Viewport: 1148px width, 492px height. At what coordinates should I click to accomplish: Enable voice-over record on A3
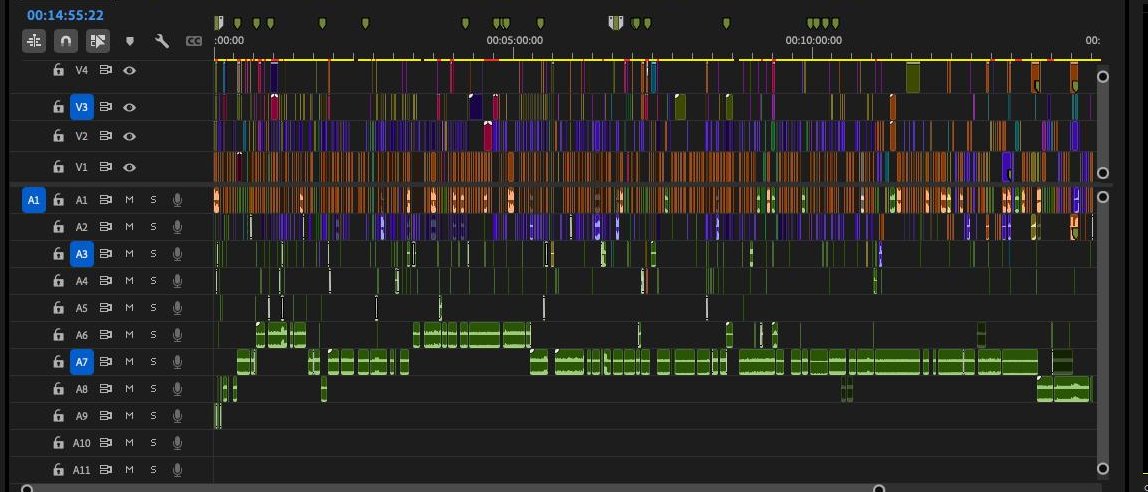point(177,254)
